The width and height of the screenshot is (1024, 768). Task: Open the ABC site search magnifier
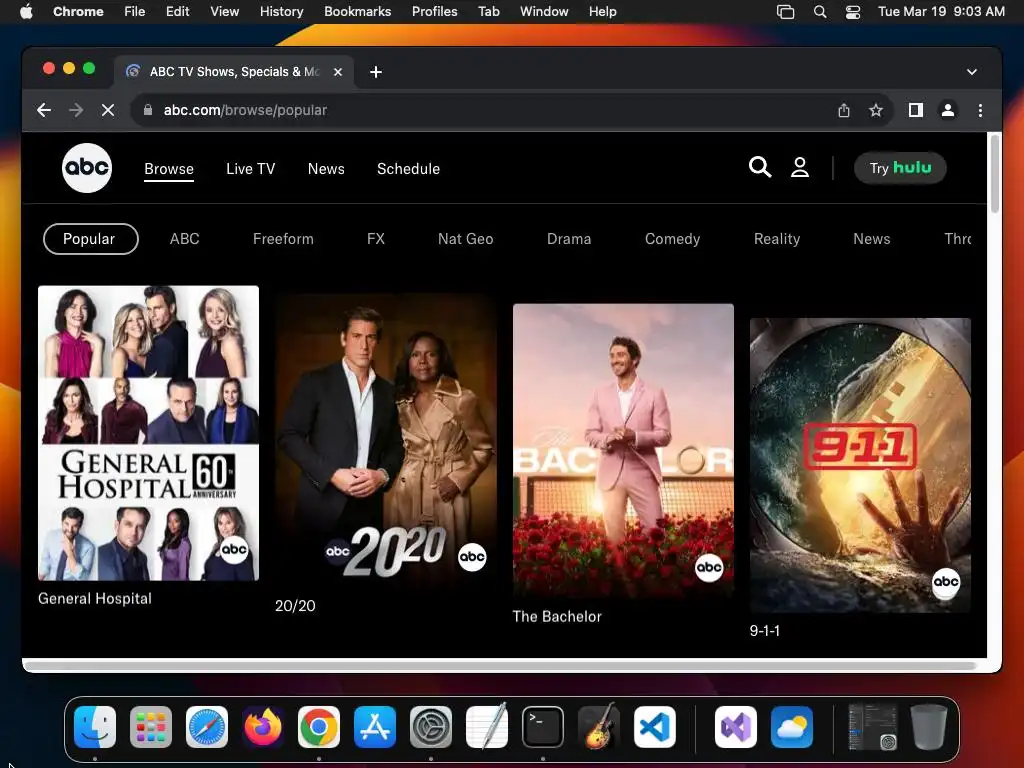tap(760, 167)
